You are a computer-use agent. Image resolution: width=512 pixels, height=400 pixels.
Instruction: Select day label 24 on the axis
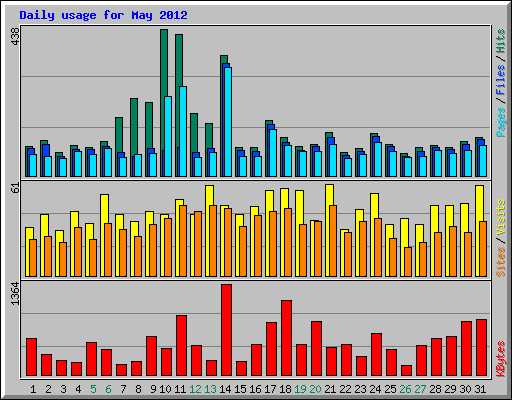click(375, 389)
